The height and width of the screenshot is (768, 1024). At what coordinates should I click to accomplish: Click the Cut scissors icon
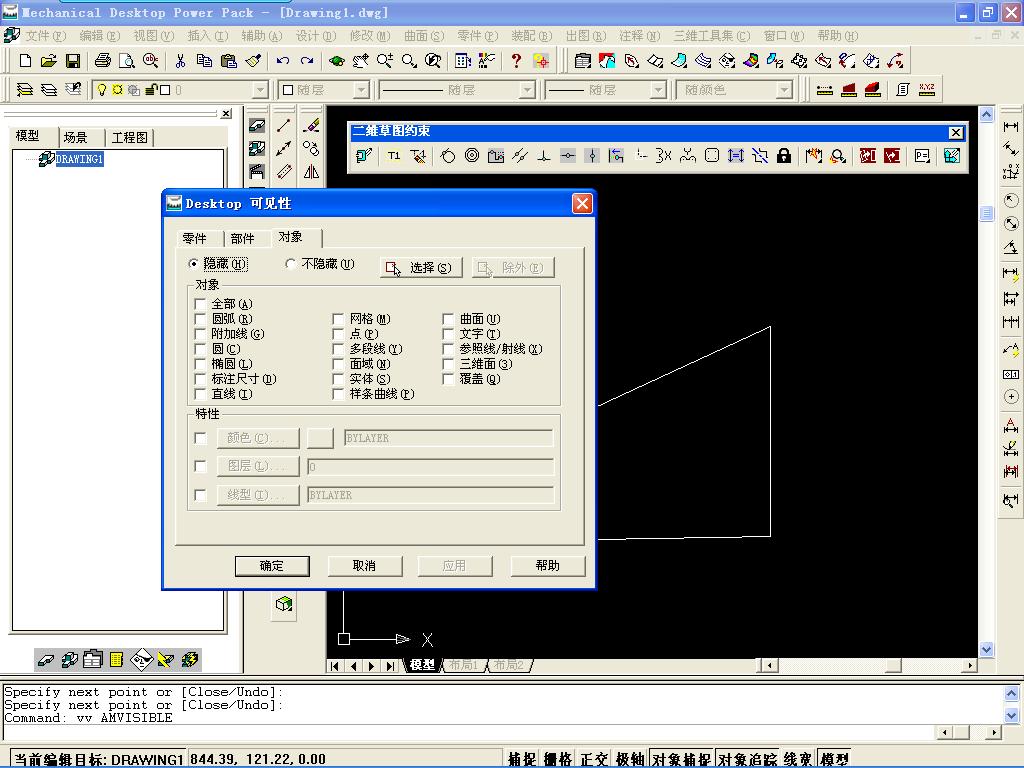pyautogui.click(x=180, y=61)
